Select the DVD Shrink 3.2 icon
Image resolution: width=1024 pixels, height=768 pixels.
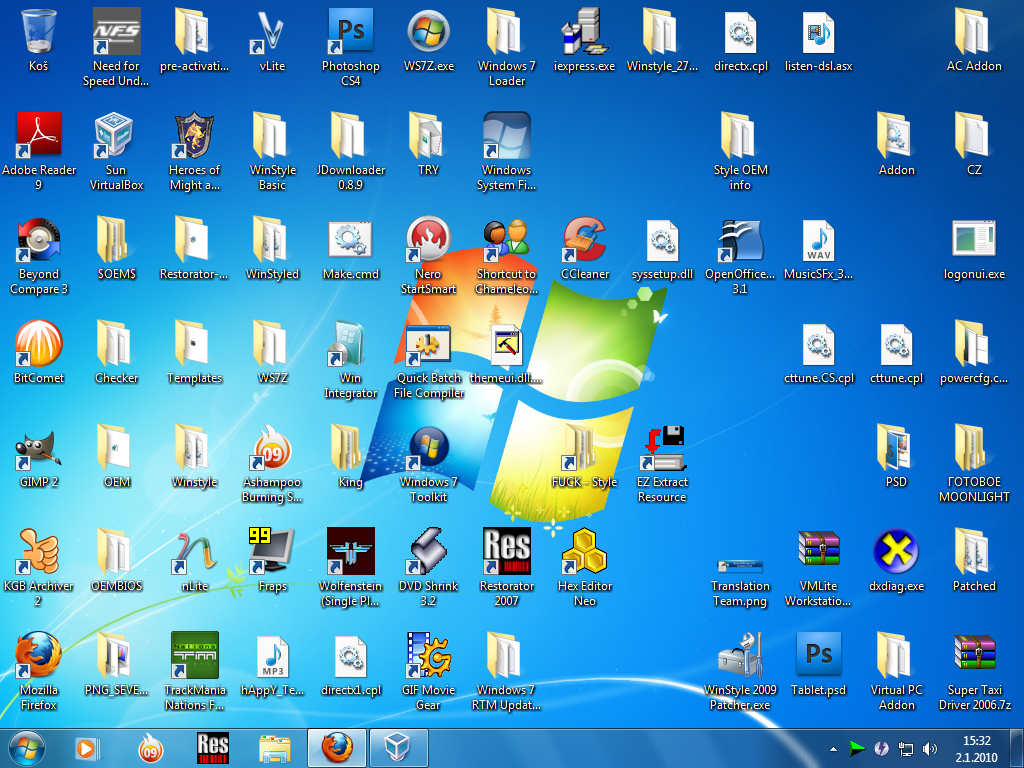(428, 553)
